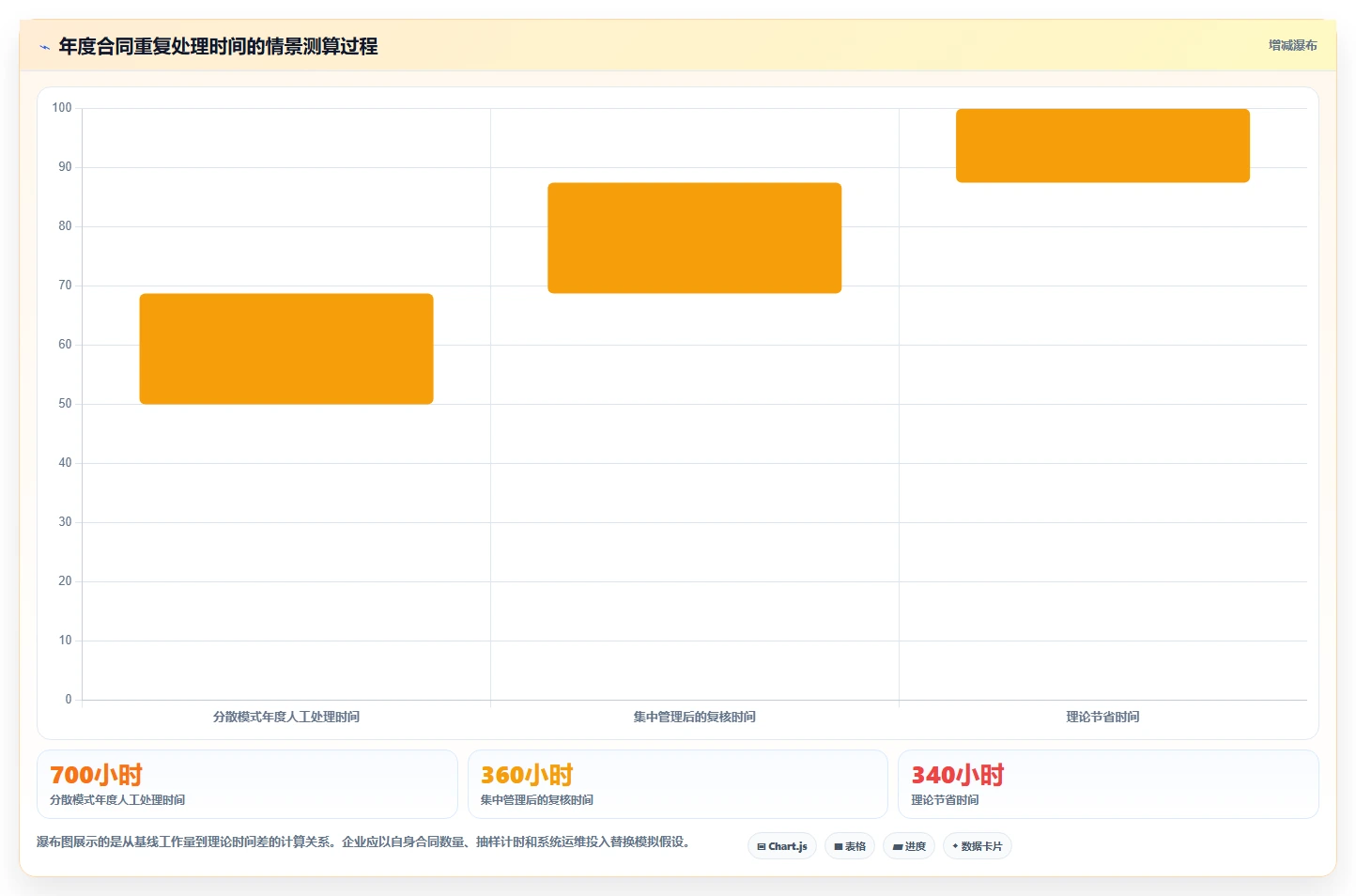This screenshot has width=1356, height=896.
Task: Click the orange bar for 集中管理后的复核时间
Action: [695, 238]
